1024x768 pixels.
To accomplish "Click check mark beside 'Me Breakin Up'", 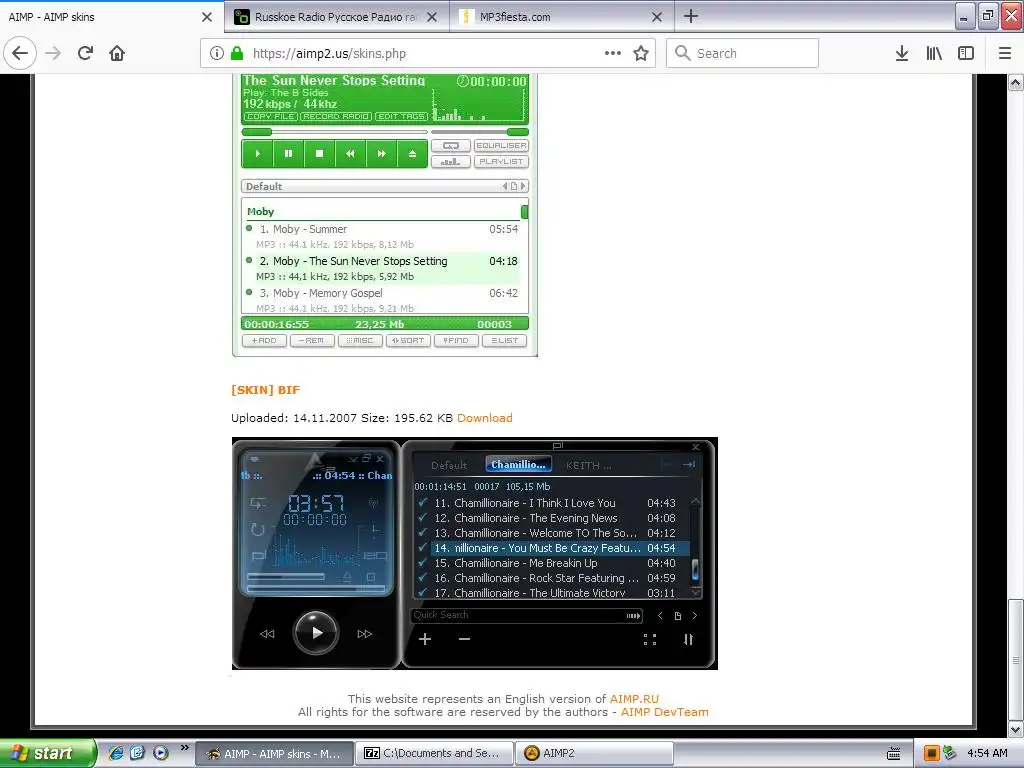I will 423,562.
